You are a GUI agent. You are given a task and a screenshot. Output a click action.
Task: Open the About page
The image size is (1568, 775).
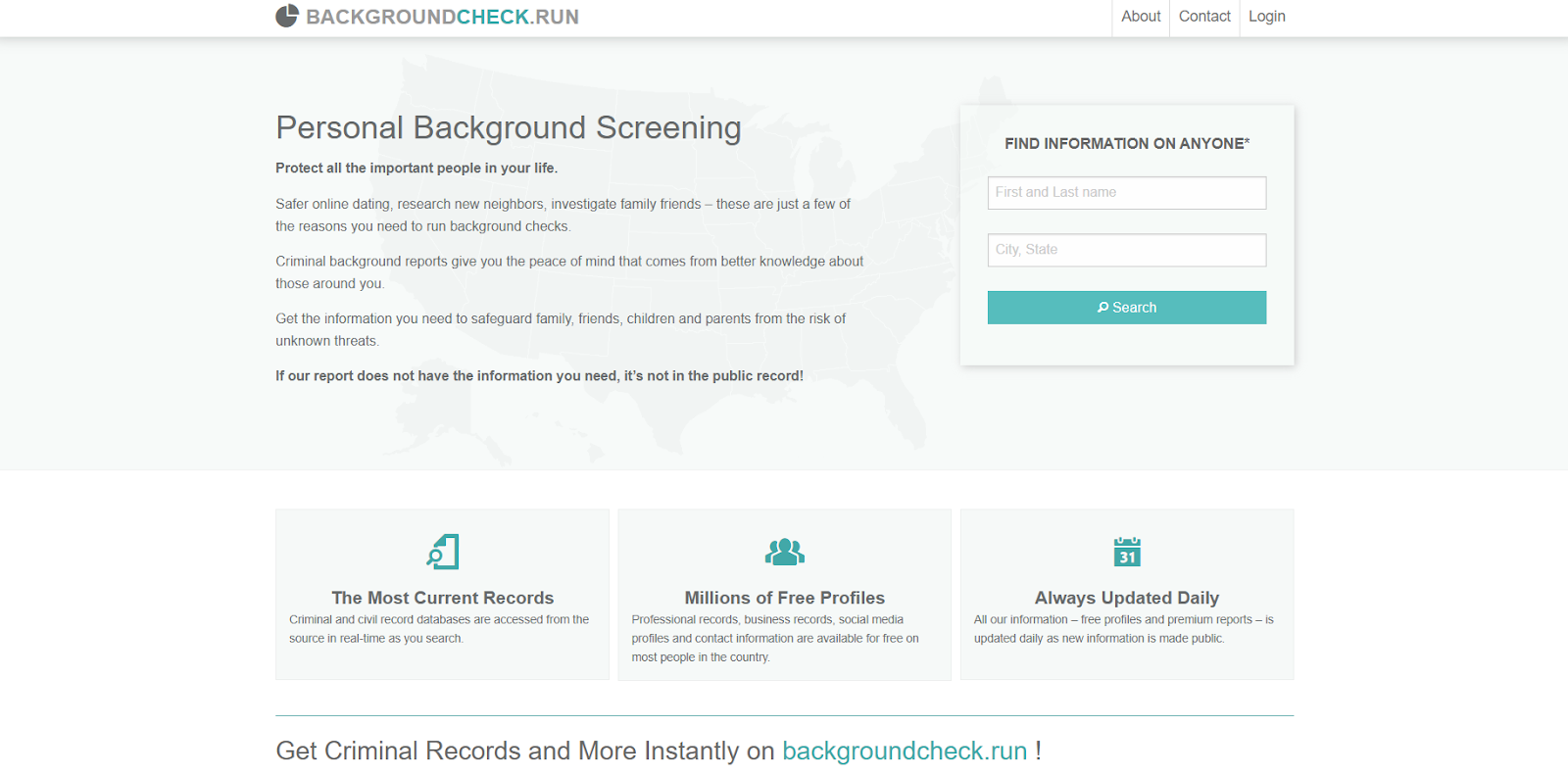pyautogui.click(x=1141, y=17)
